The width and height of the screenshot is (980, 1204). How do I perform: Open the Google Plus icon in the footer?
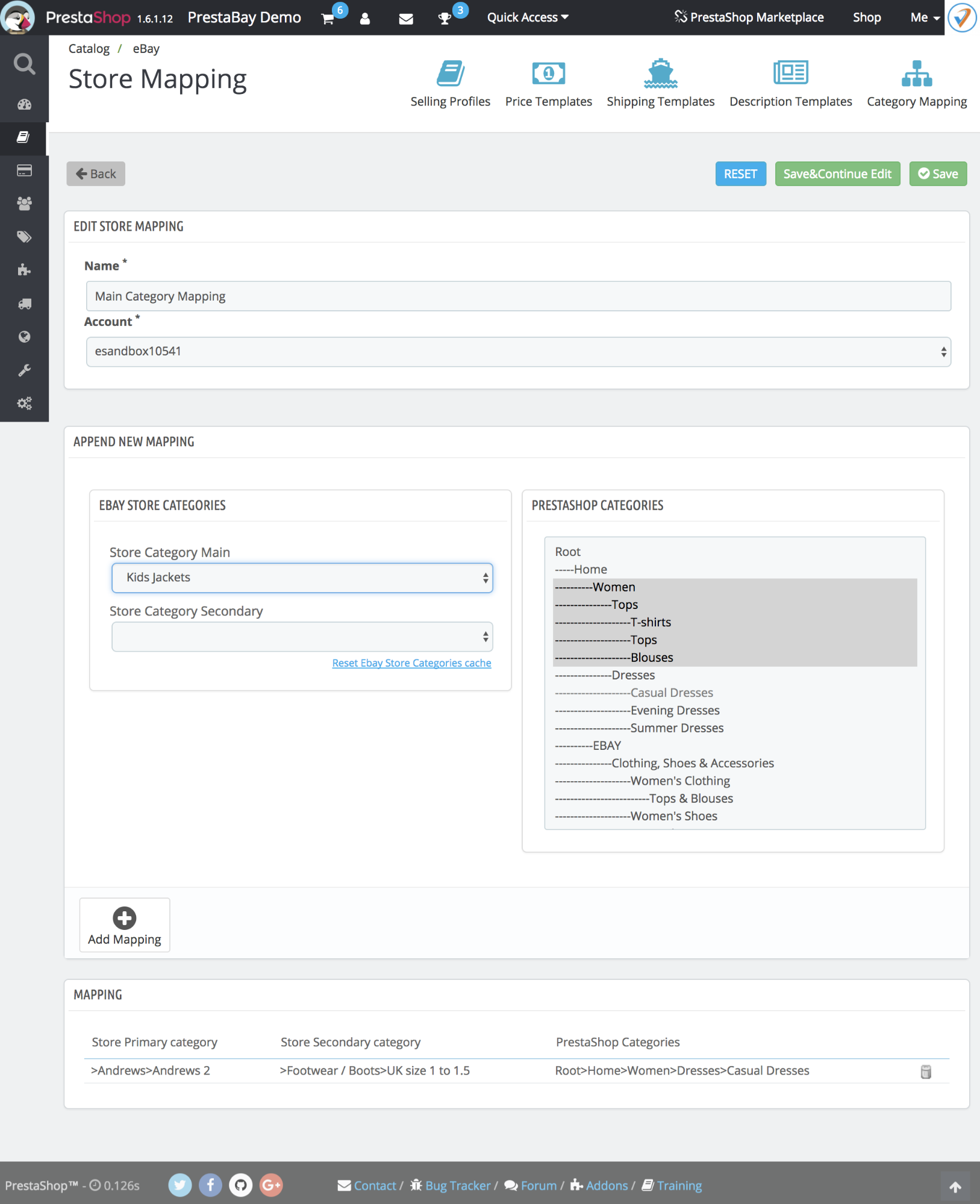(x=271, y=1185)
